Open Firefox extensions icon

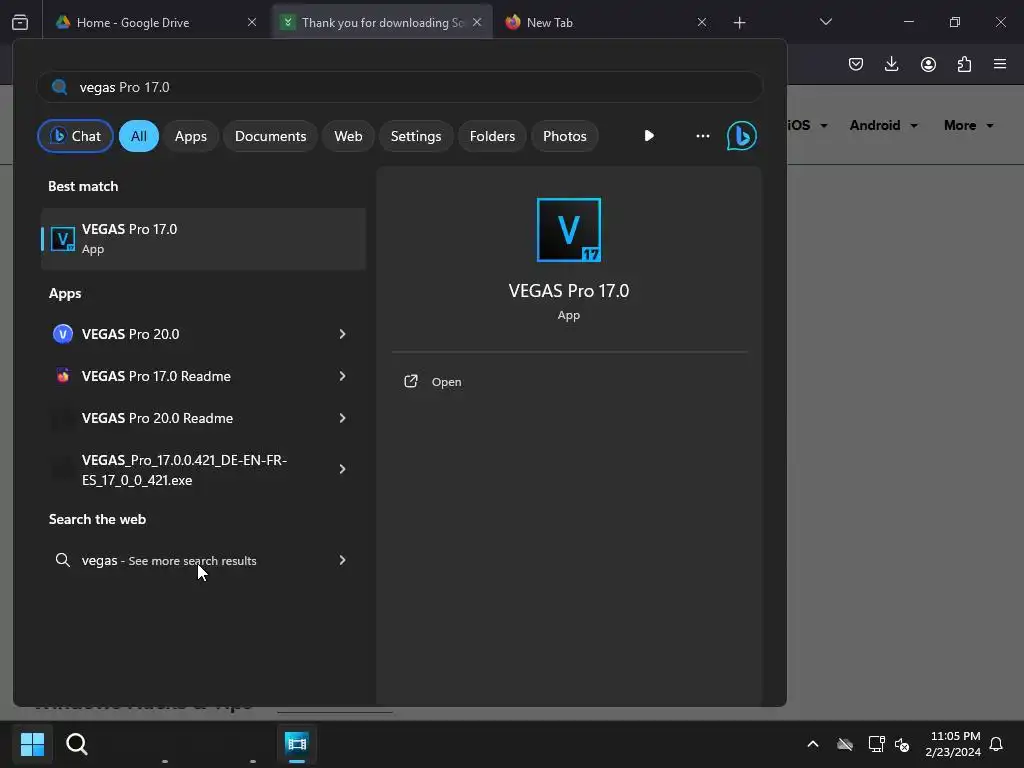tap(965, 64)
